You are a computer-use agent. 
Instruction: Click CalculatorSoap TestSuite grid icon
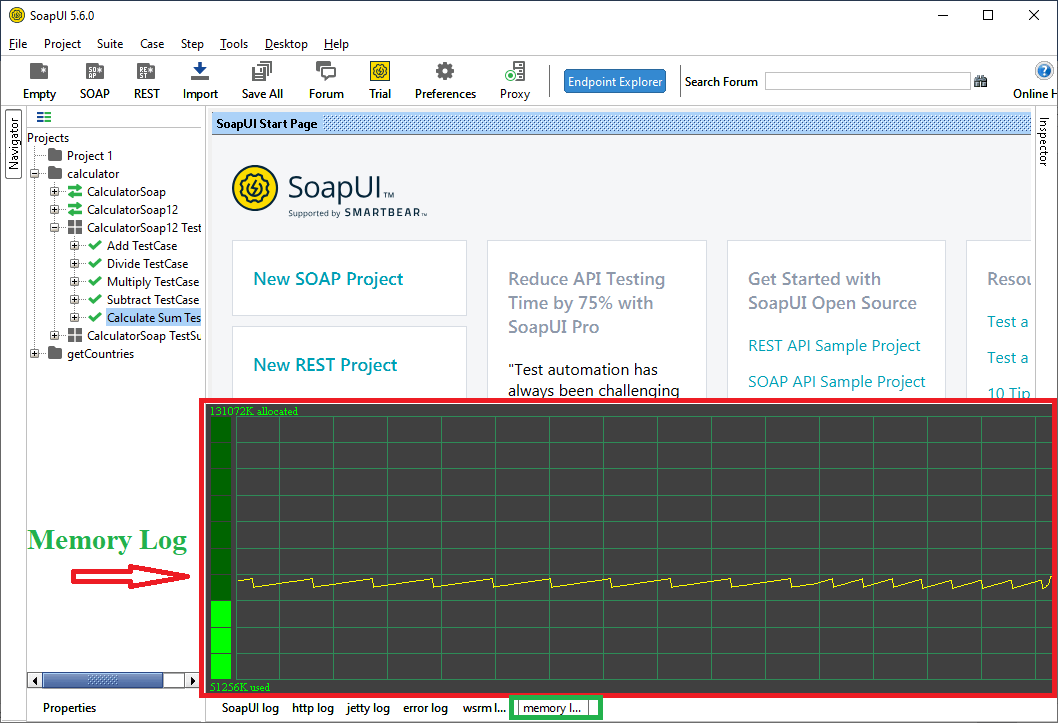[x=75, y=335]
